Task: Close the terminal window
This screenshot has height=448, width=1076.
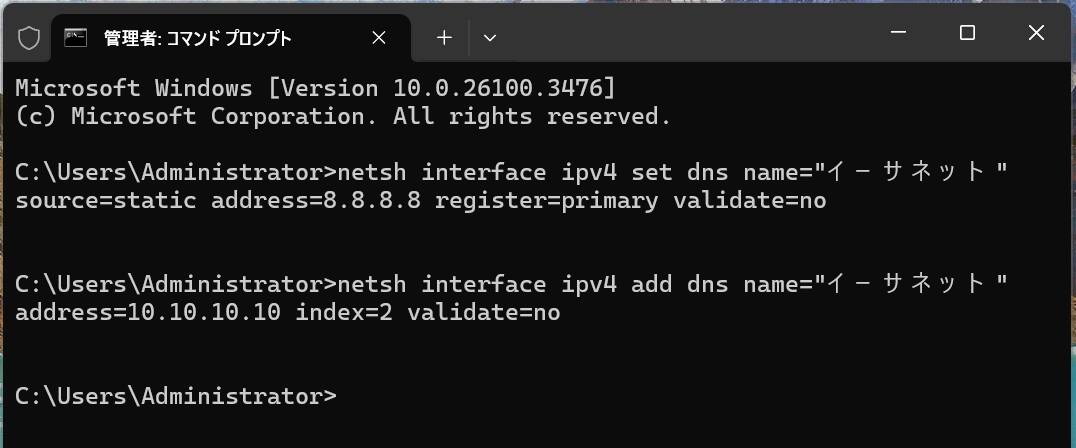Action: pyautogui.click(x=1036, y=33)
